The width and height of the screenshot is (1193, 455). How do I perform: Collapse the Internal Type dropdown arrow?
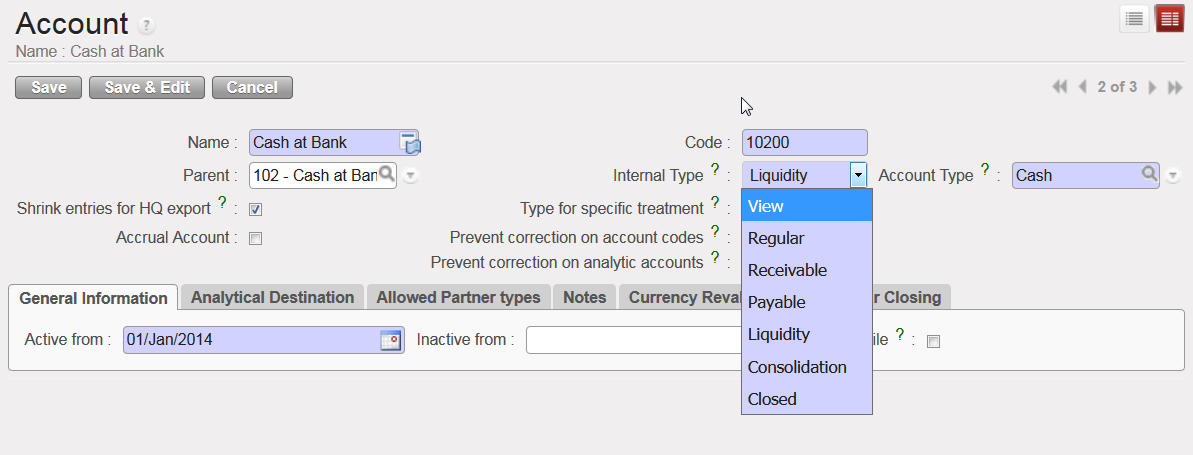point(858,175)
